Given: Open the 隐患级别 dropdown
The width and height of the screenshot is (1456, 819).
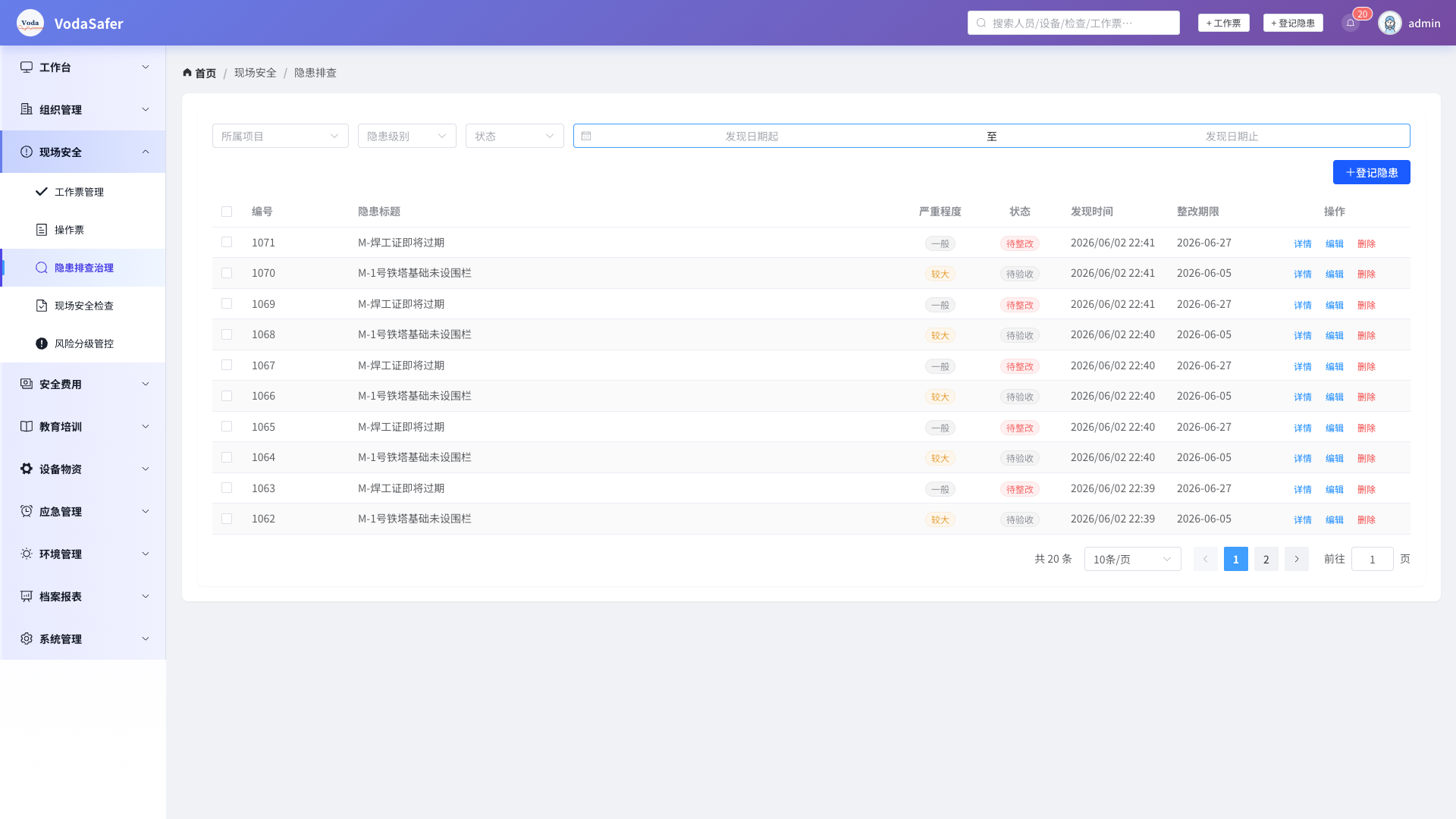Looking at the screenshot, I should 407,136.
